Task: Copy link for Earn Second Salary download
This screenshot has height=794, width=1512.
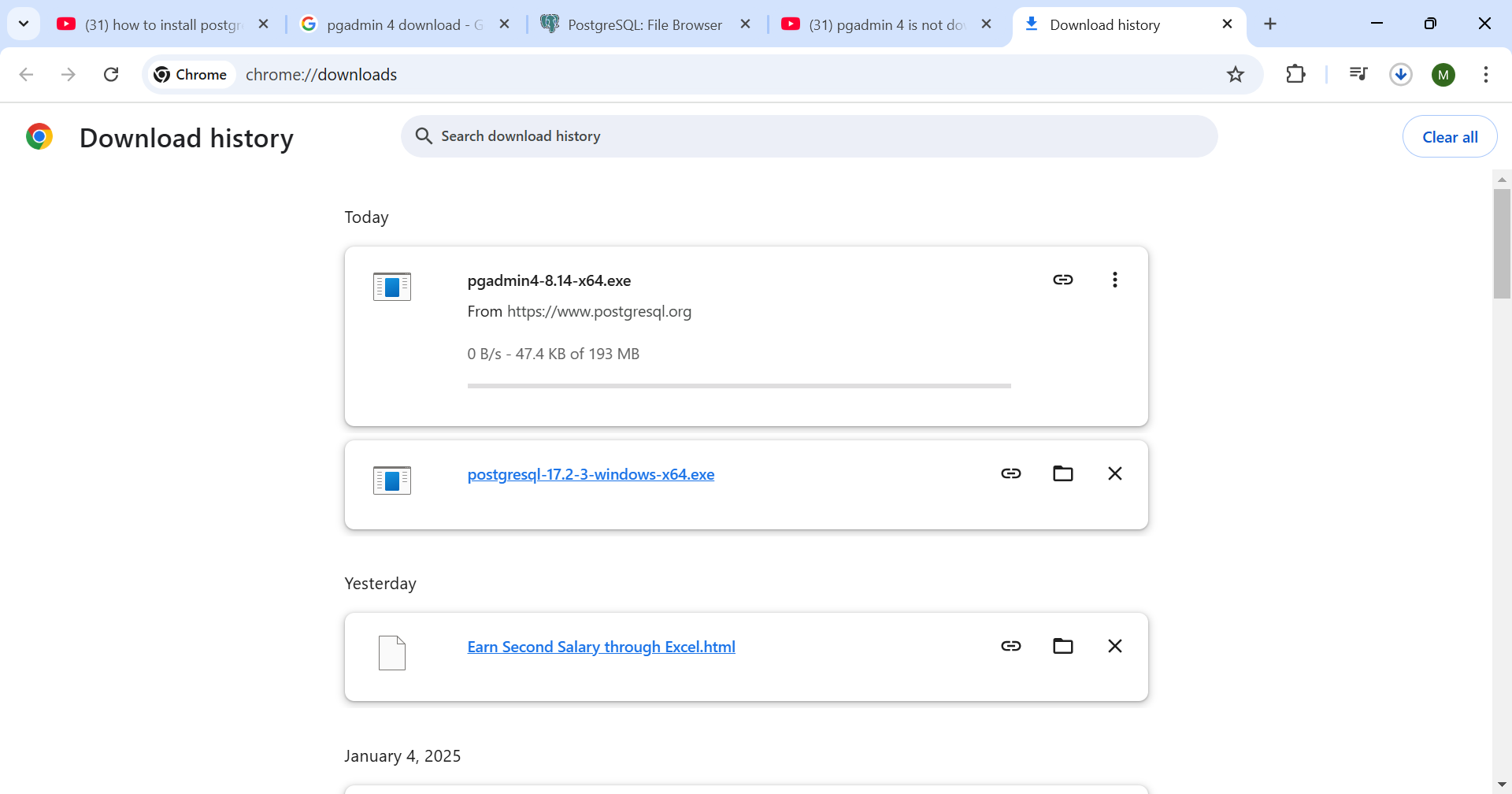Action: 1010,646
